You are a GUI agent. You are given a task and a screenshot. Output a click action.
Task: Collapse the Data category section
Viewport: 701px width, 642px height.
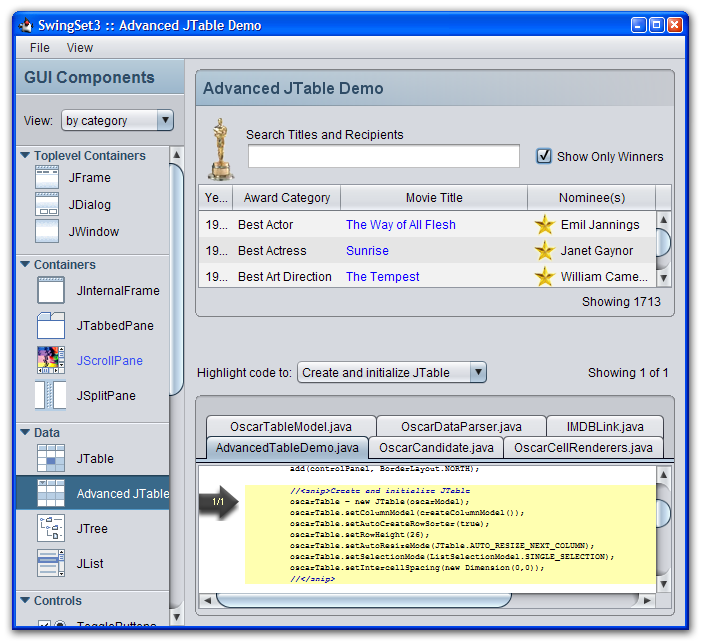point(25,433)
